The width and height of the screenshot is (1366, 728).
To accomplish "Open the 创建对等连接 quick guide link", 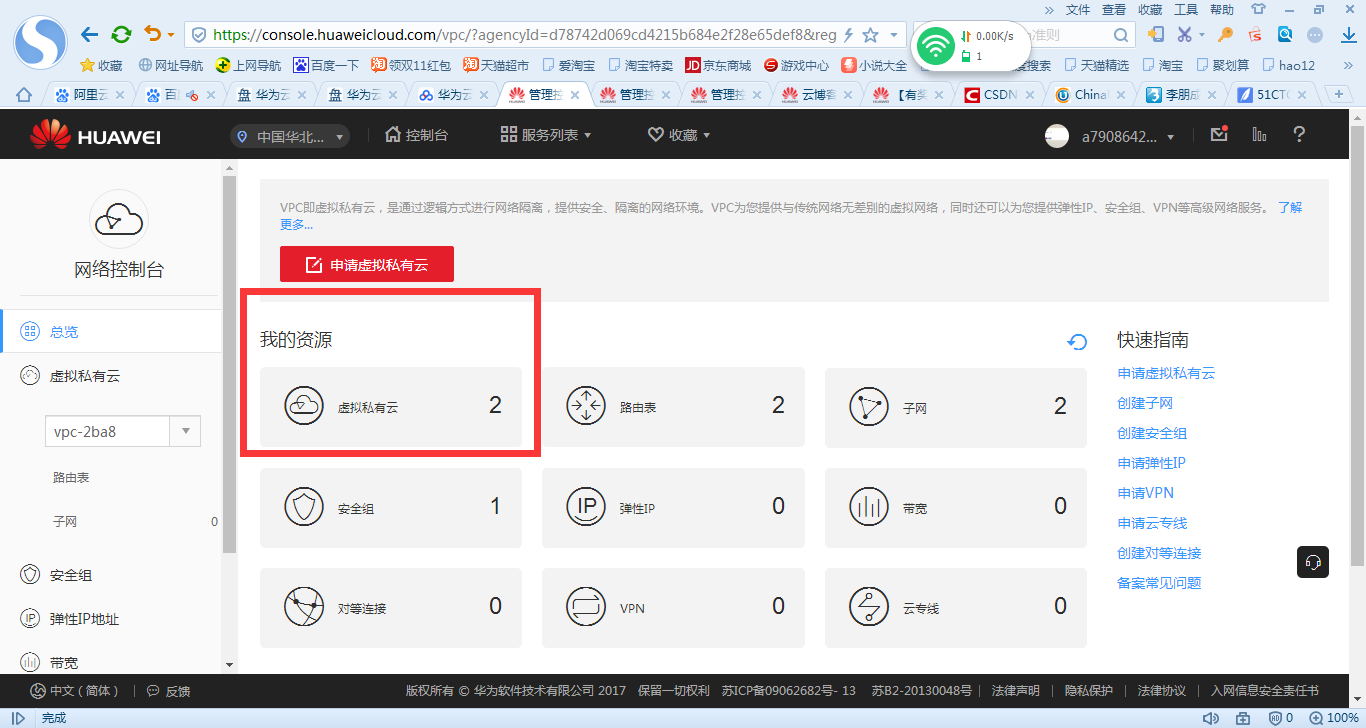I will [1159, 553].
